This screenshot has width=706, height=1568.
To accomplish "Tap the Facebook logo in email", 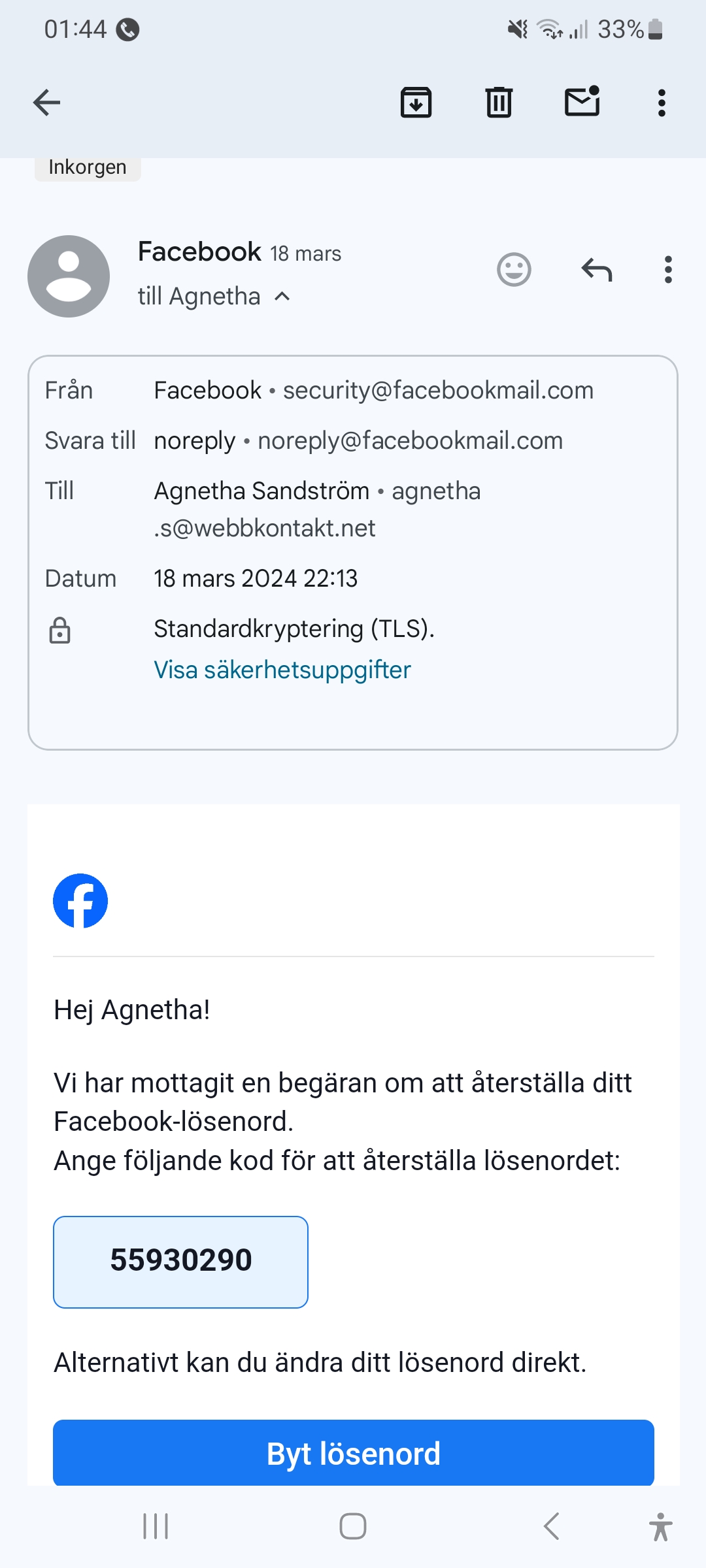I will click(x=80, y=901).
